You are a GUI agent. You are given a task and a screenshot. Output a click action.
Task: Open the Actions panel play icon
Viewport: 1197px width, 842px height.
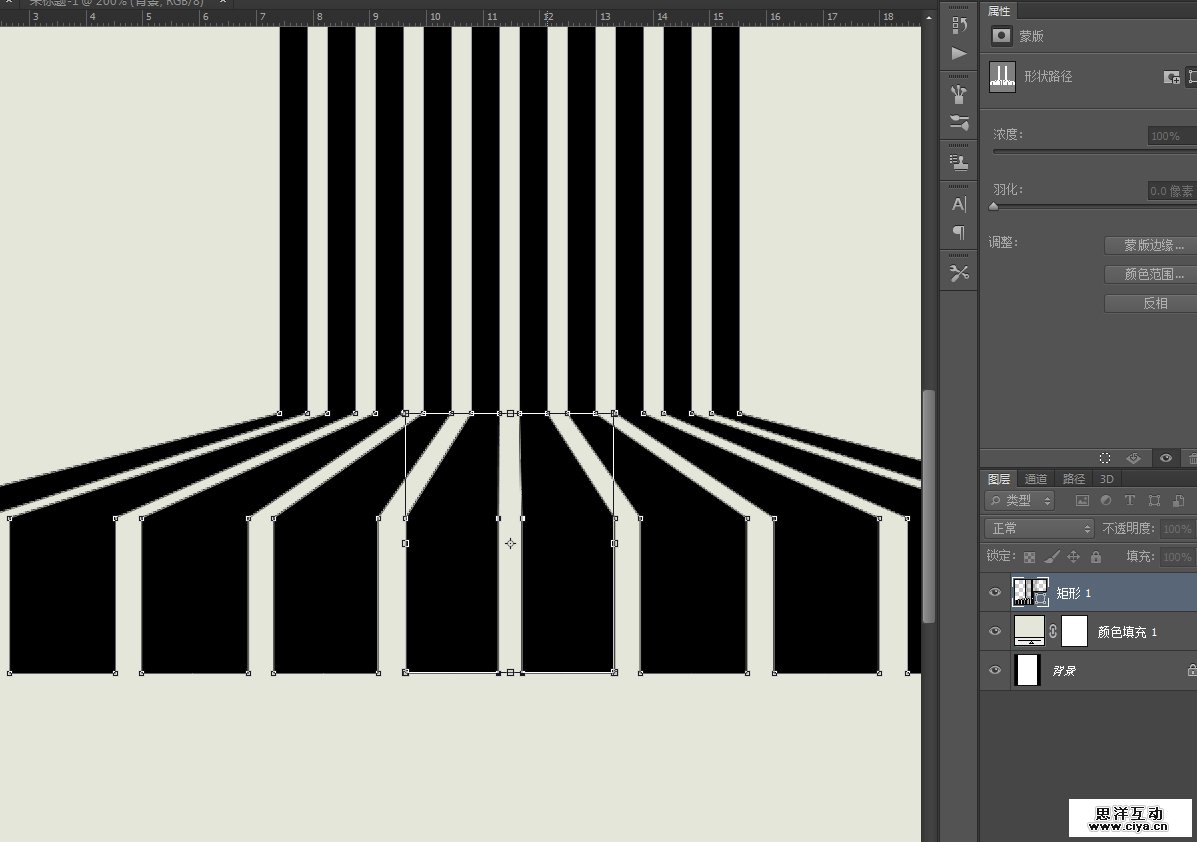coord(959,53)
